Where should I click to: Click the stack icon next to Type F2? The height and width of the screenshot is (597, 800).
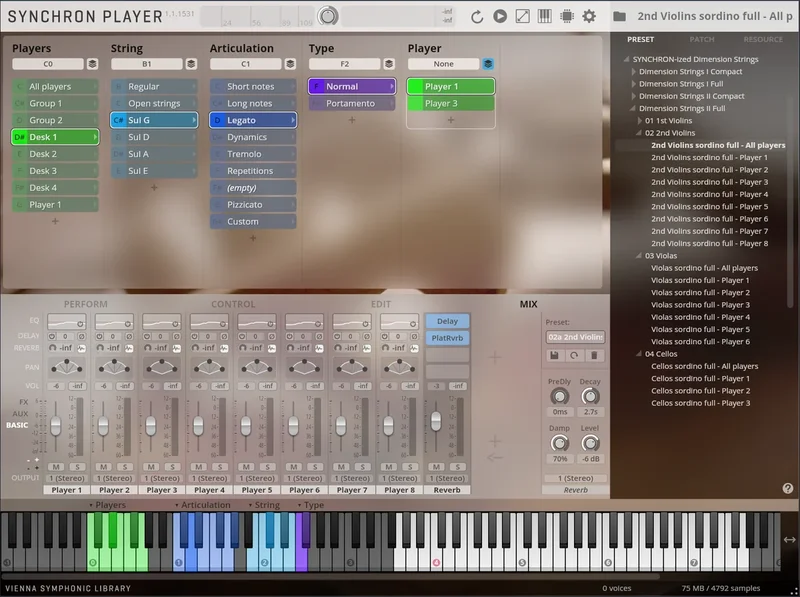click(x=389, y=64)
